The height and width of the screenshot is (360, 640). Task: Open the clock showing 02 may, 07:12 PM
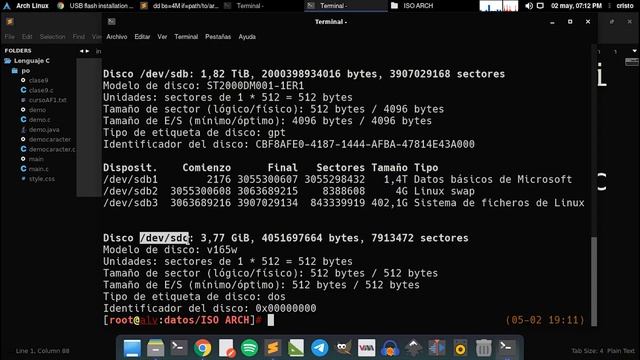(x=576, y=6)
